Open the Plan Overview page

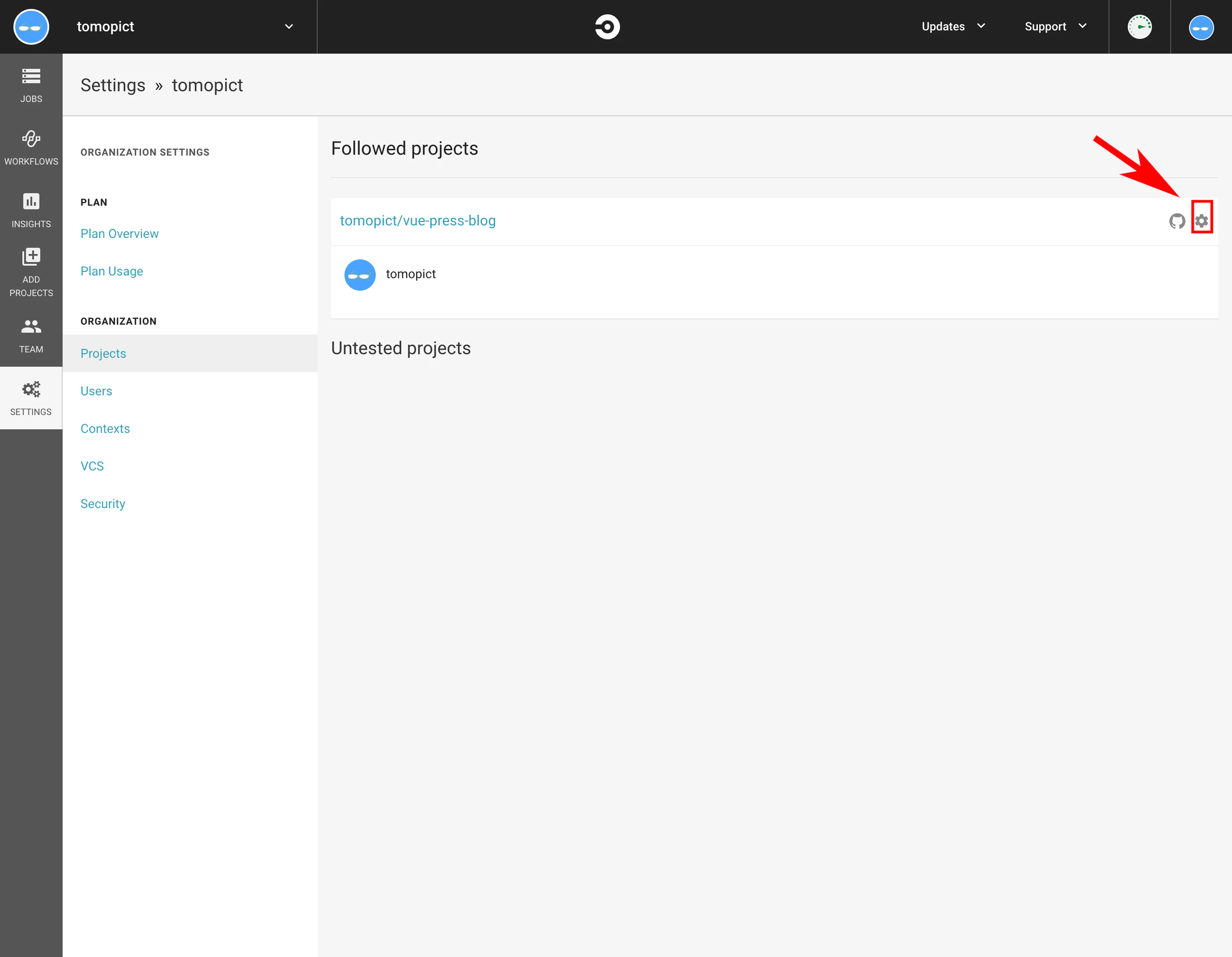click(119, 233)
